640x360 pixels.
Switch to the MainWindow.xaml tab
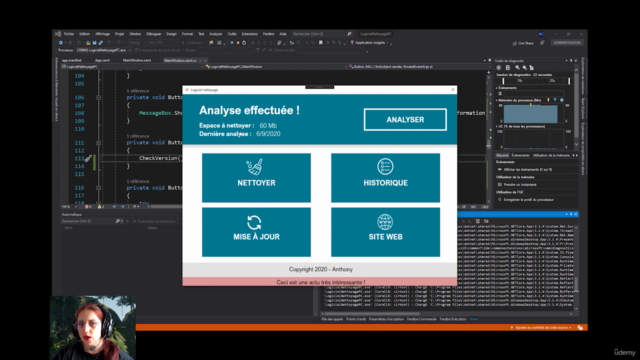(x=137, y=60)
